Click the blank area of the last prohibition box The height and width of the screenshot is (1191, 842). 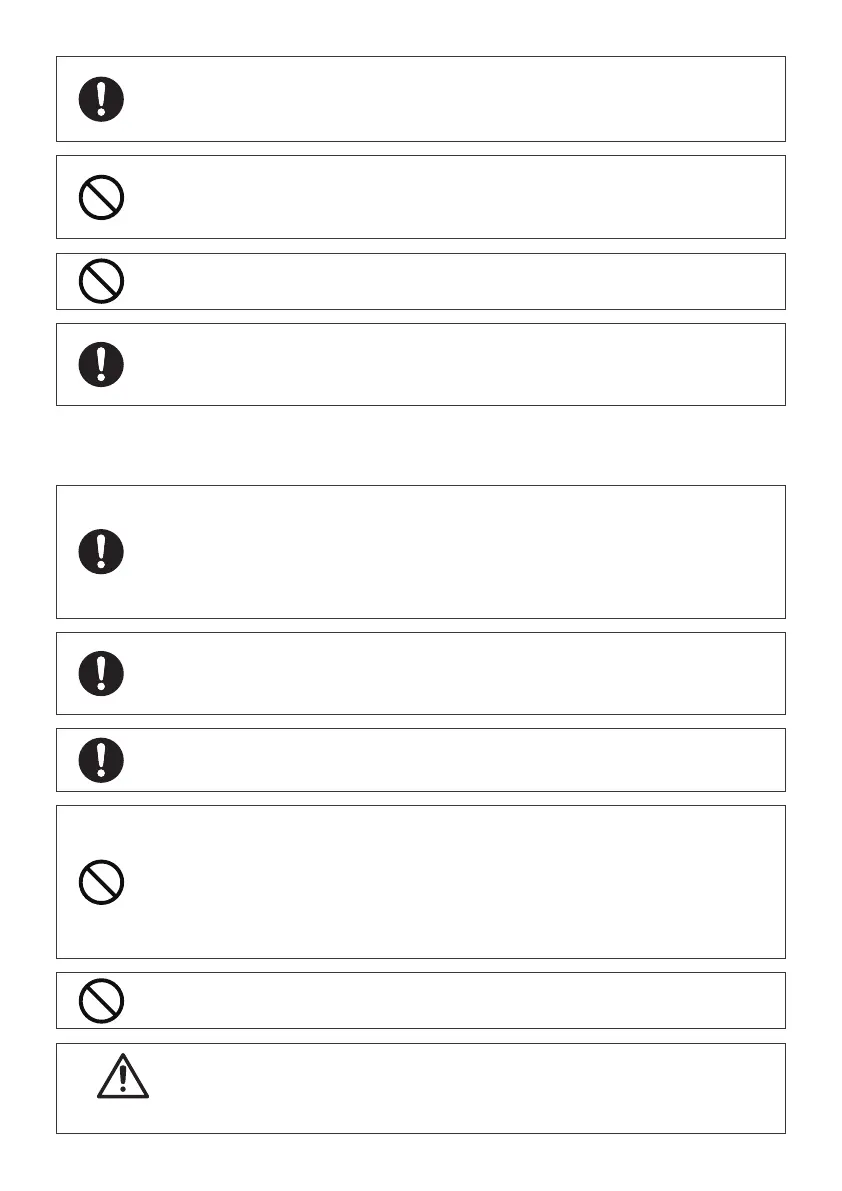pos(450,1000)
